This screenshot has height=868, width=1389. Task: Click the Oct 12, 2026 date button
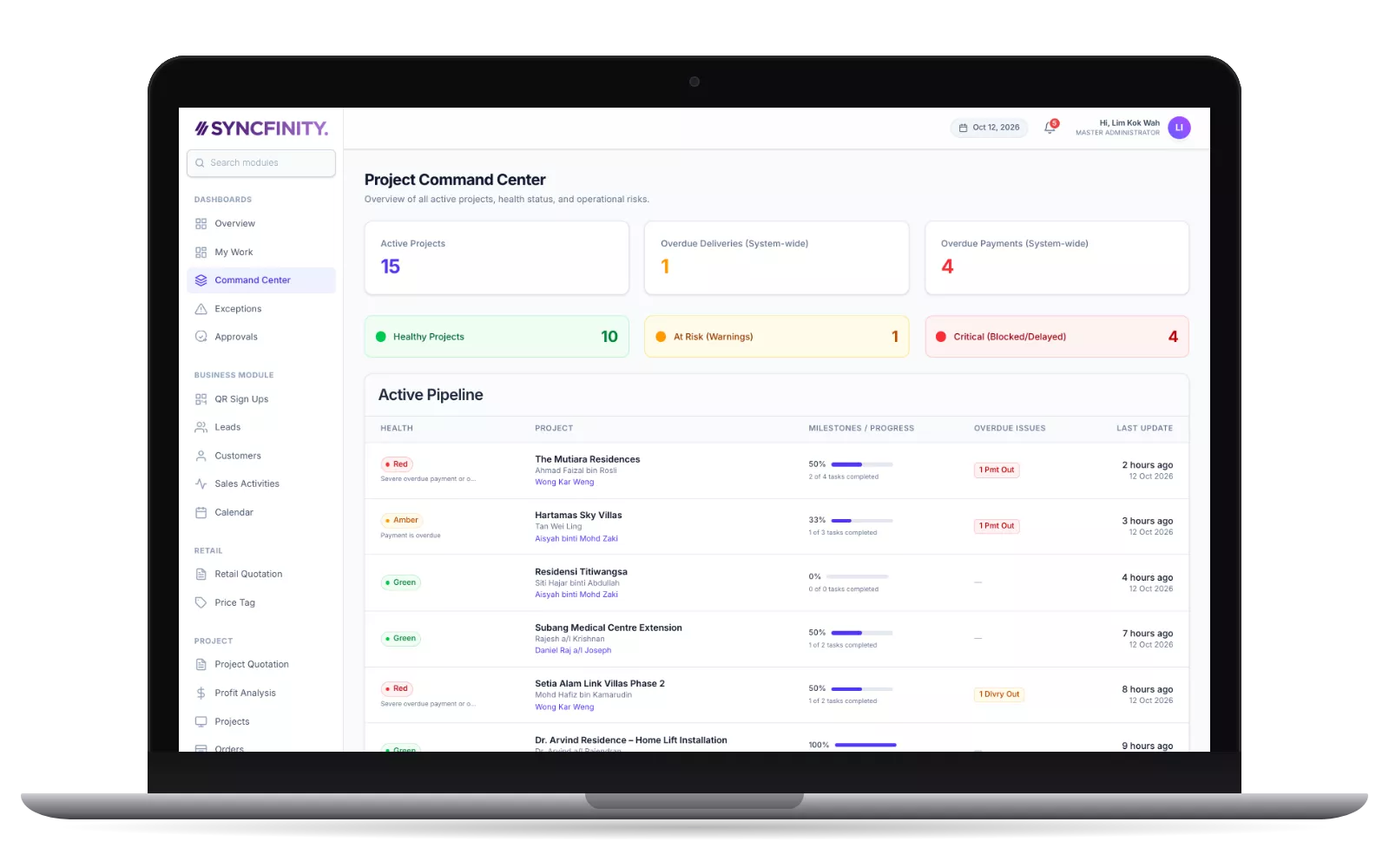pos(989,128)
